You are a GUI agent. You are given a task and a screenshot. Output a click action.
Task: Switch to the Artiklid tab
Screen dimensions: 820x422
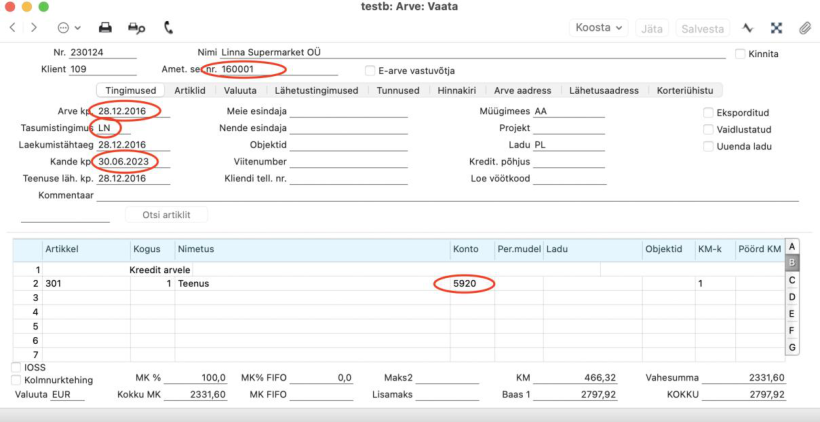click(190, 90)
